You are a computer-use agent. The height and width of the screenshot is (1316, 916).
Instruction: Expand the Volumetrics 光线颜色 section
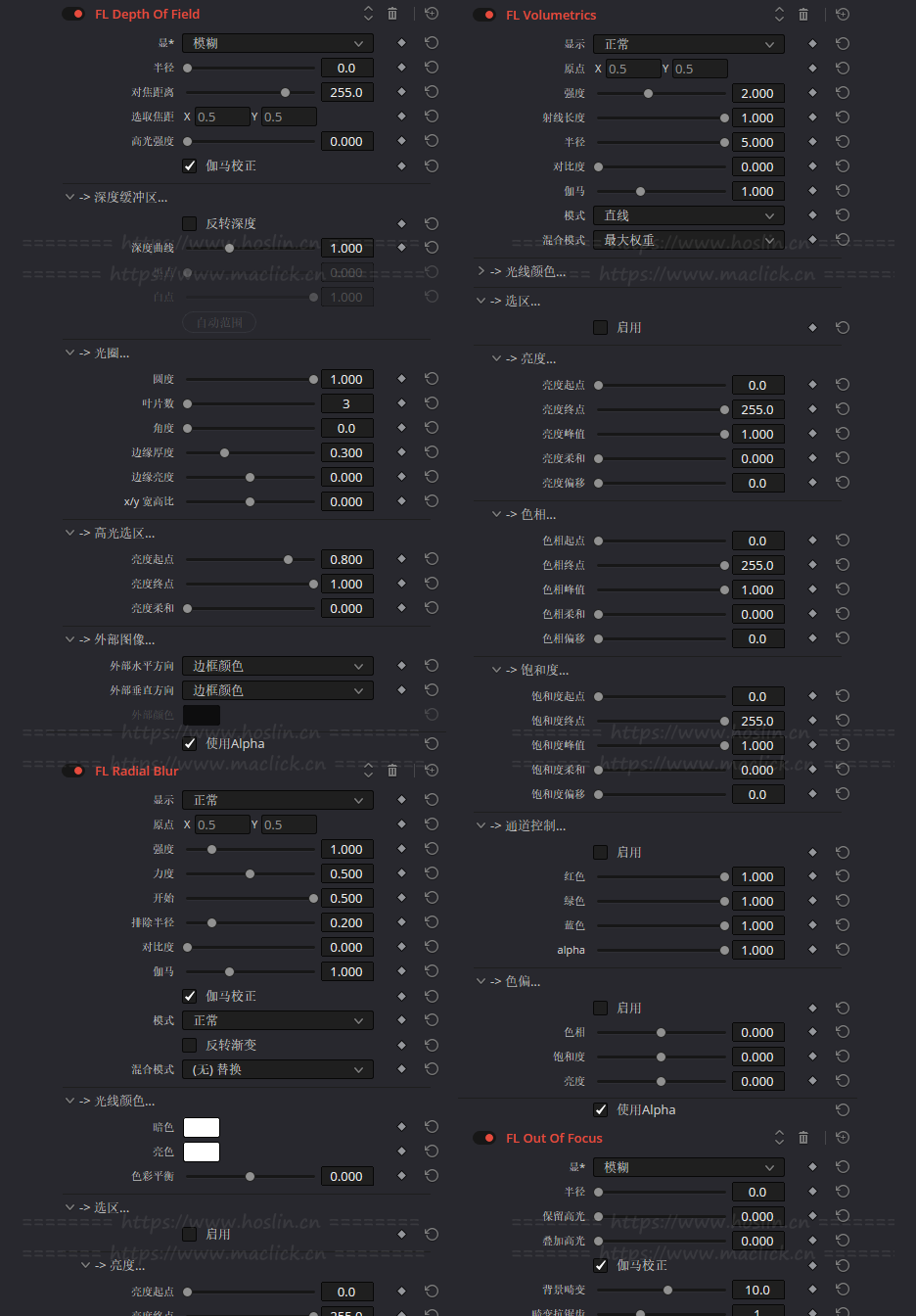[481, 271]
